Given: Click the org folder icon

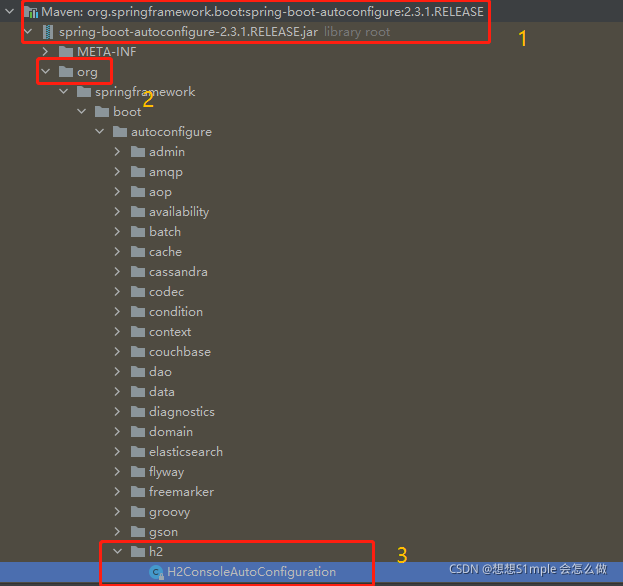Looking at the screenshot, I should tap(66, 72).
